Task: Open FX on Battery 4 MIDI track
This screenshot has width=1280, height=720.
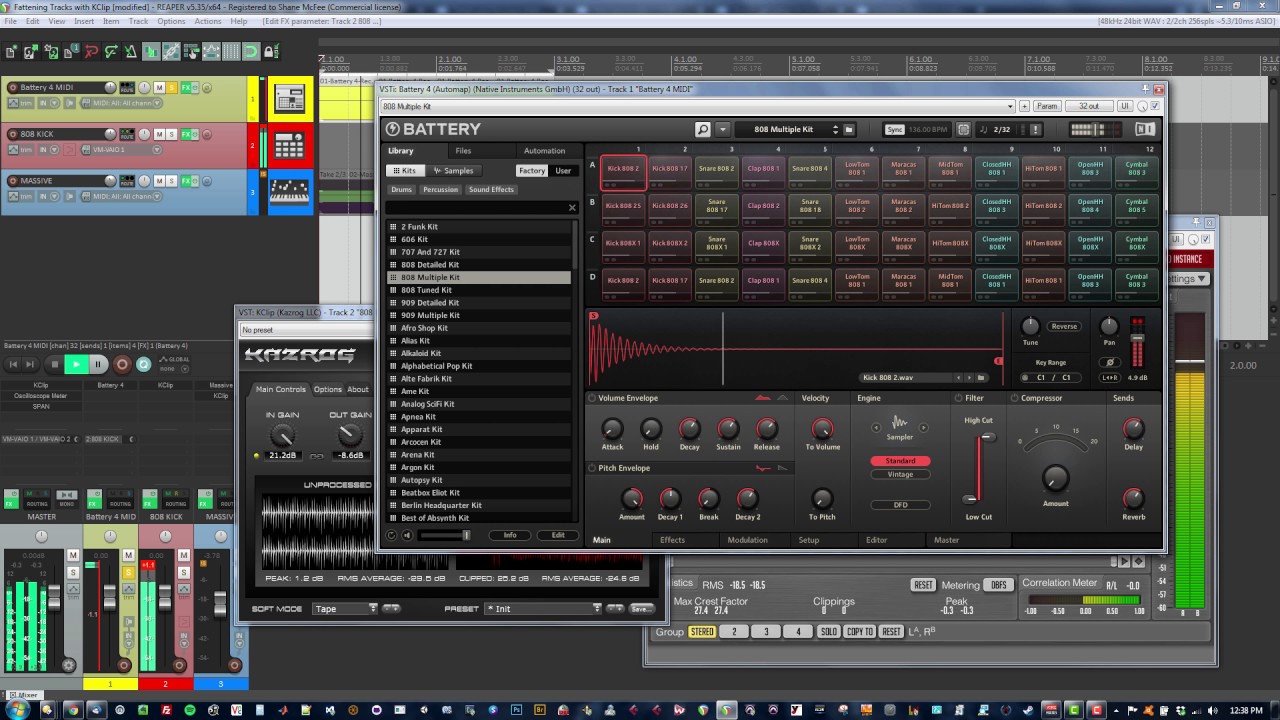Action: click(185, 87)
